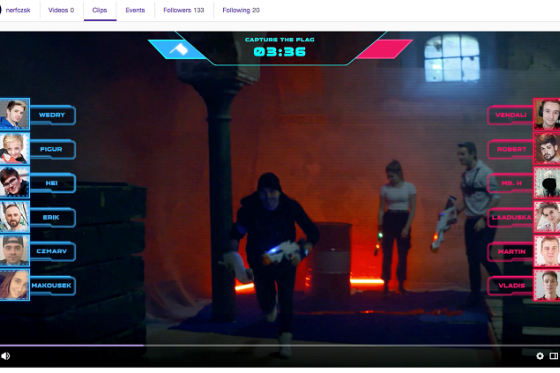The height and width of the screenshot is (373, 560).
Task: Open the nerfczsk channel link
Action: (x=18, y=10)
